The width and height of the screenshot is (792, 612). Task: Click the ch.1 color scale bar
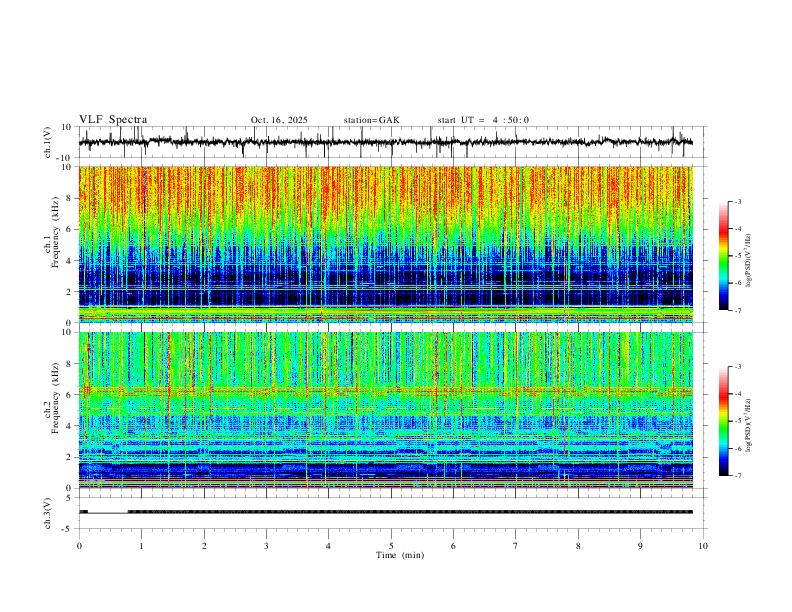point(723,256)
